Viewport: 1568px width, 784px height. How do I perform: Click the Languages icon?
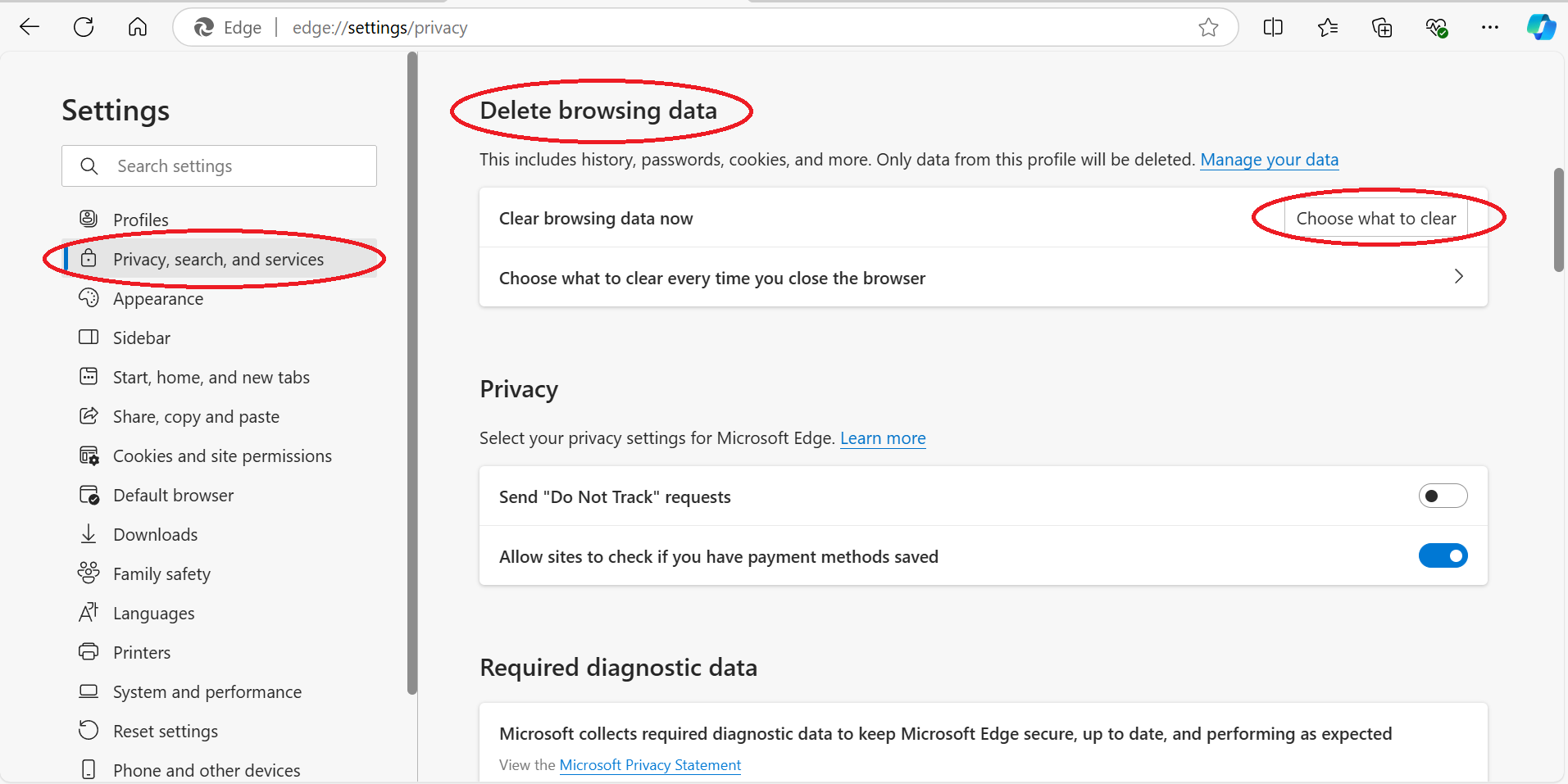(89, 612)
